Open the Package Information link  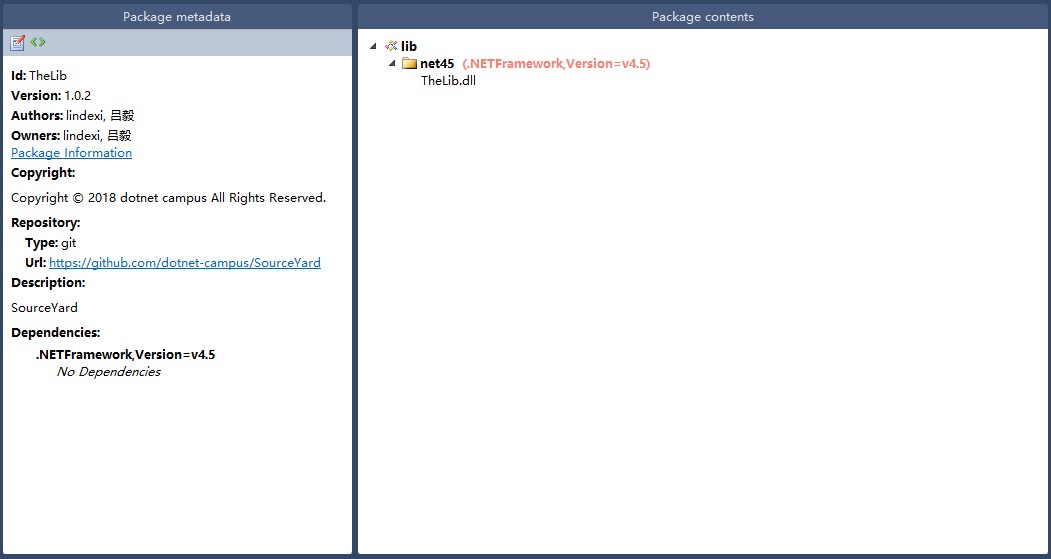click(x=72, y=153)
